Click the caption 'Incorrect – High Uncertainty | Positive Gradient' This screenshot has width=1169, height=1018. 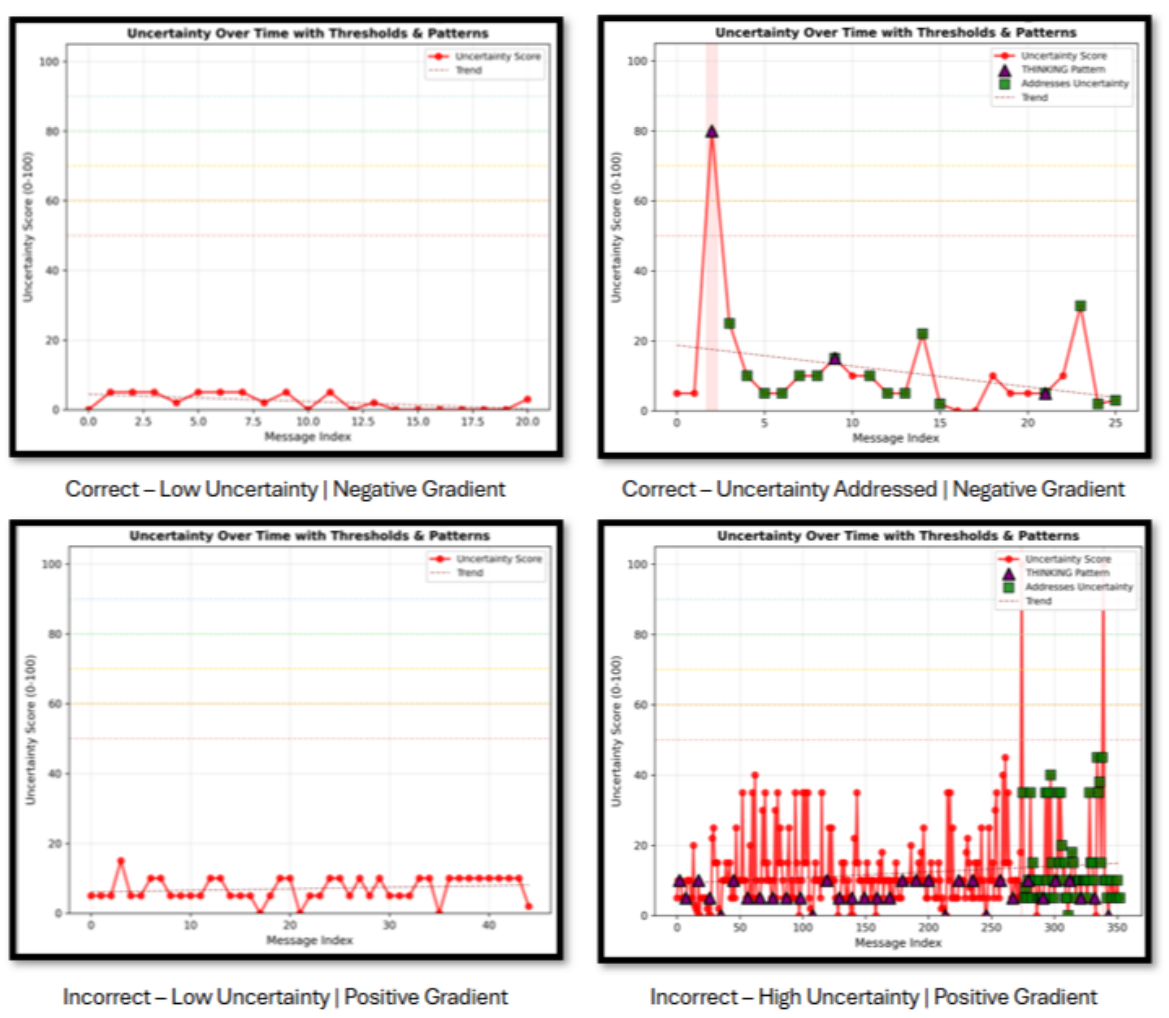tap(873, 996)
